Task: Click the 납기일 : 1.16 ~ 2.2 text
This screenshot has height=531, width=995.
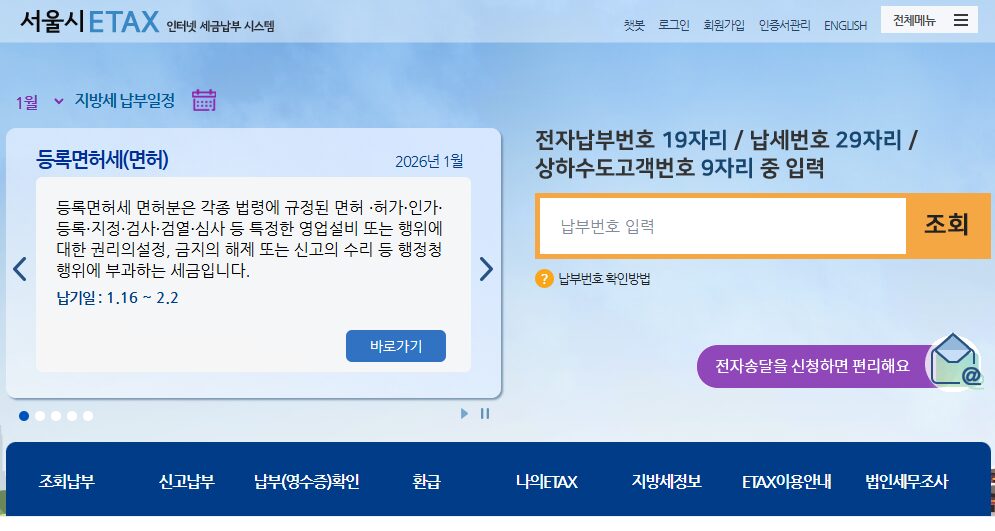Action: click(x=117, y=298)
